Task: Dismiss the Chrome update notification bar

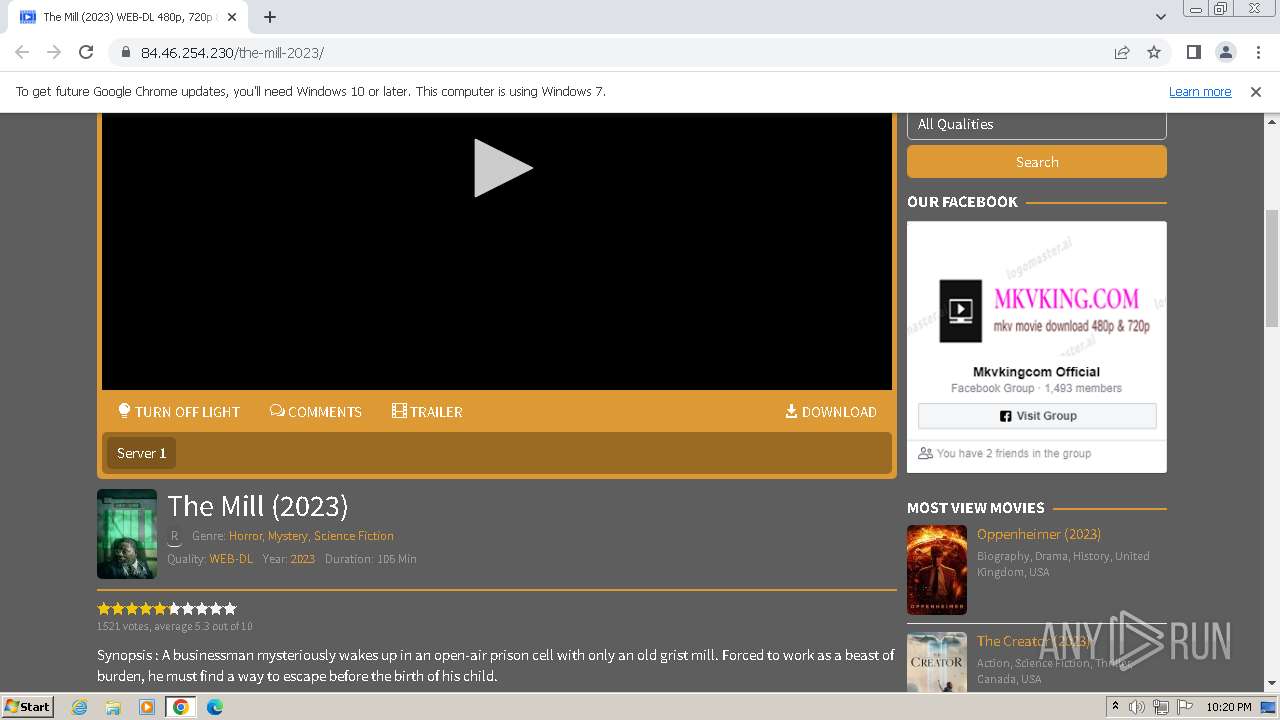Action: point(1256,91)
